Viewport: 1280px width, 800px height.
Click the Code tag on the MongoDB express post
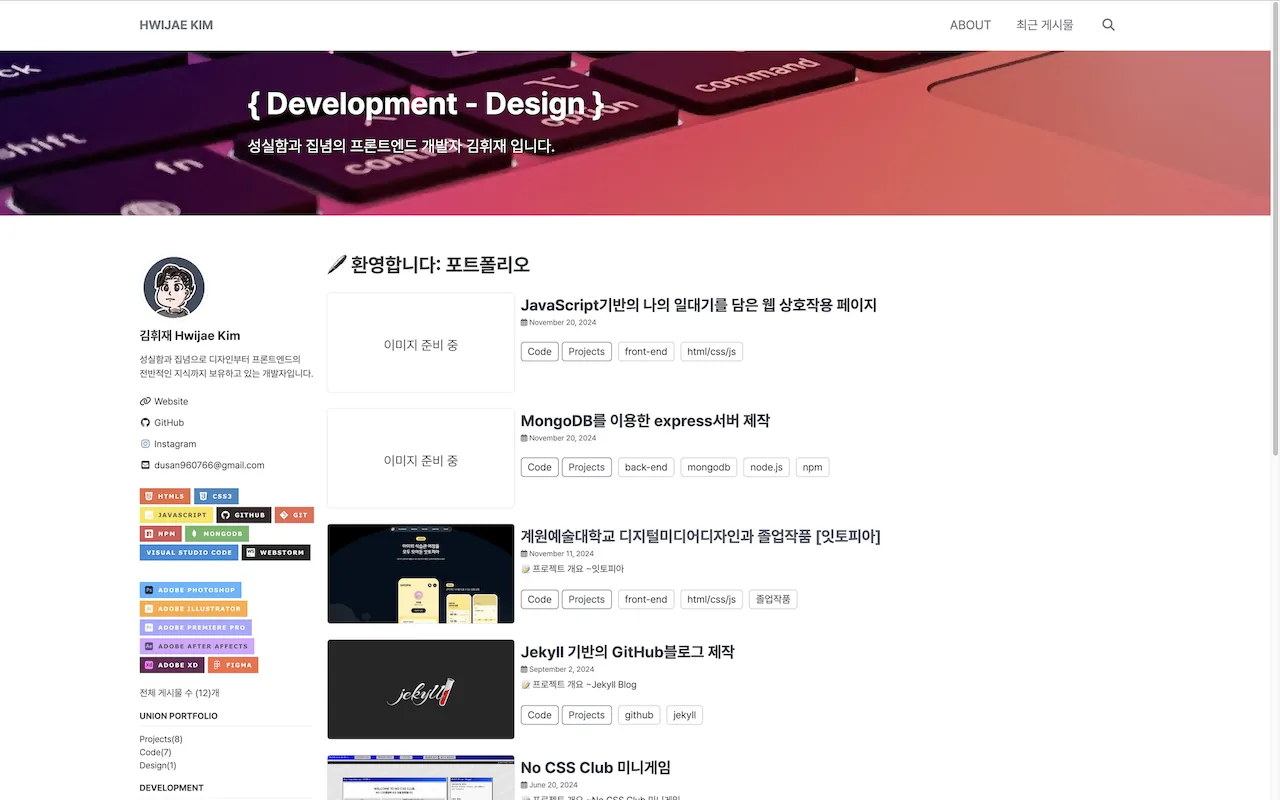click(x=539, y=467)
